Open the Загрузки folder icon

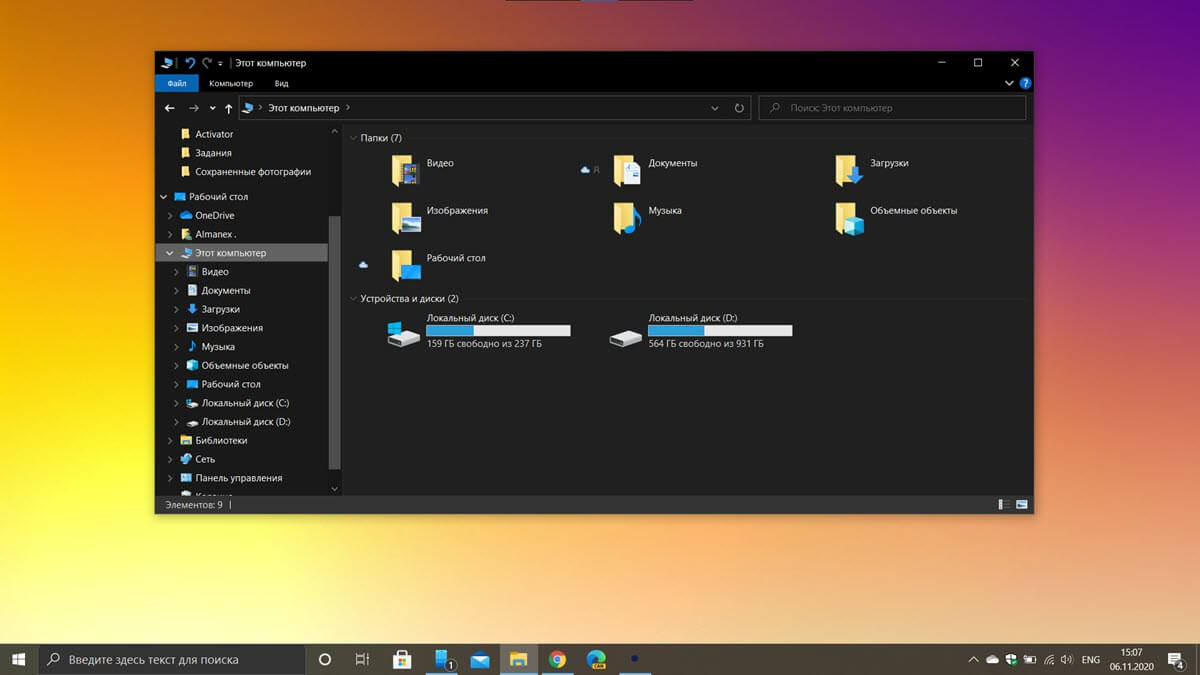click(x=848, y=170)
